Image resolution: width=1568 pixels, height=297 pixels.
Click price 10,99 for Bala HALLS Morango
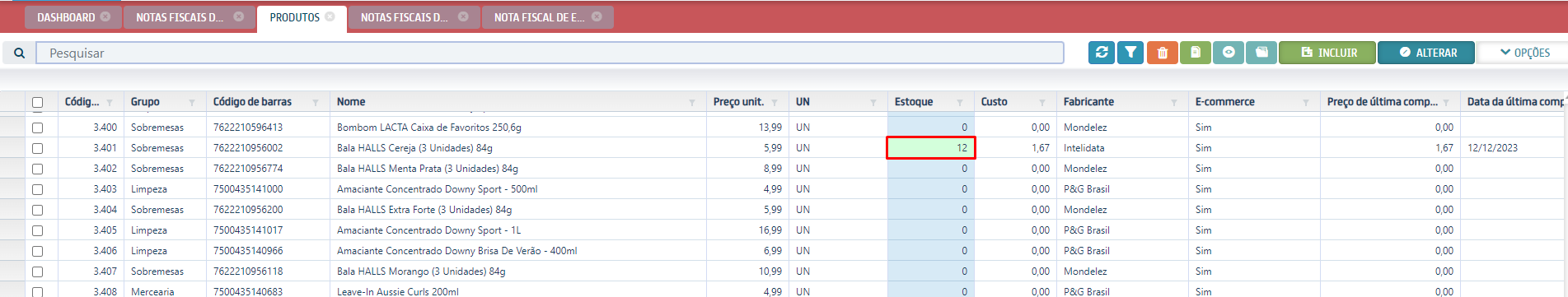[770, 271]
